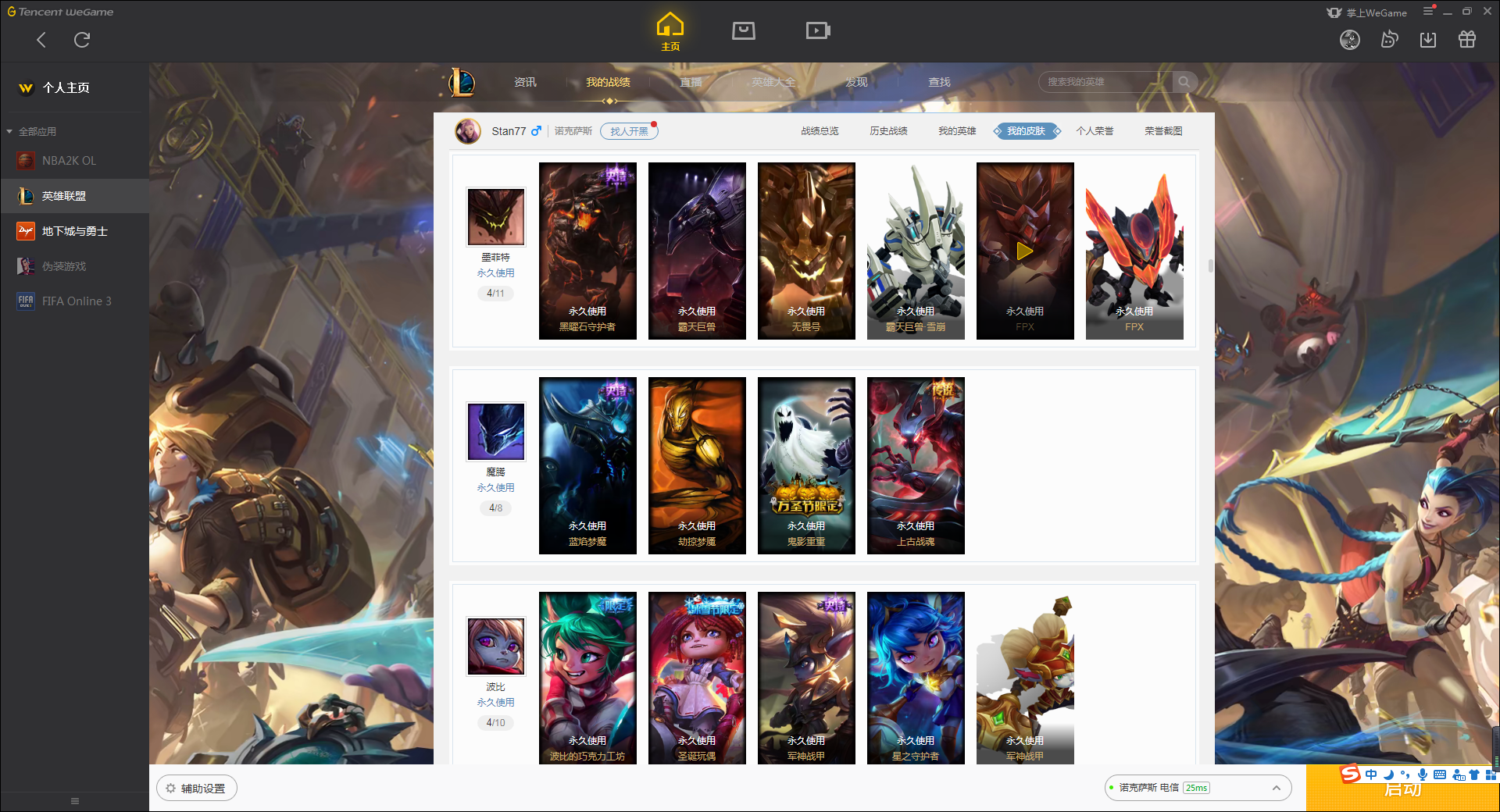
Task: Switch to 历史战绩 sub-tab
Action: [x=888, y=131]
